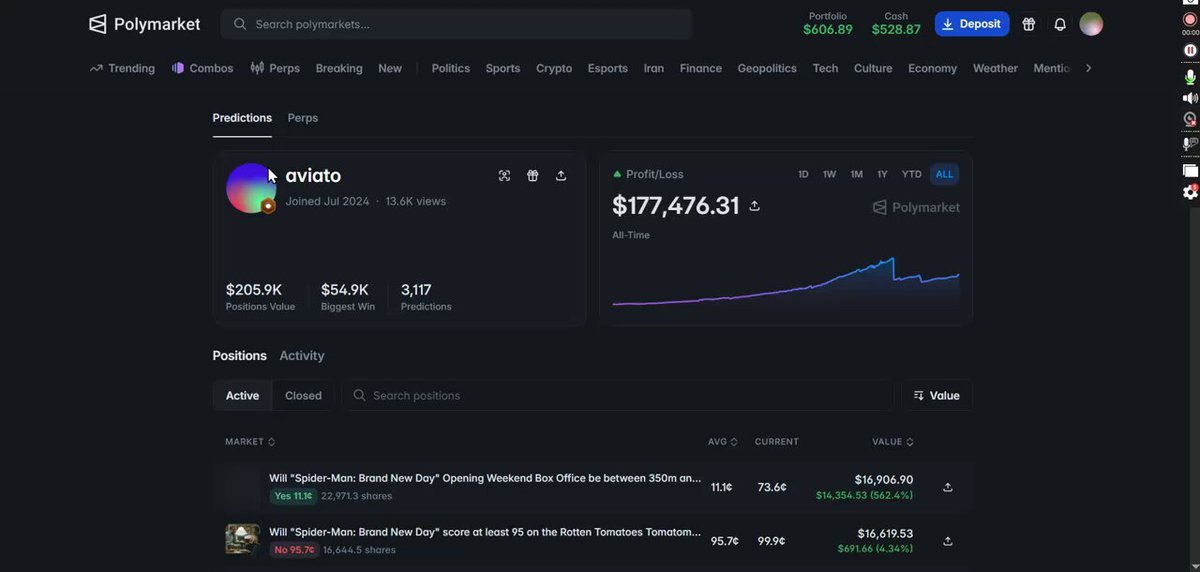The width and height of the screenshot is (1200, 572).
Task: Click the gift icon on aviato profile
Action: pyautogui.click(x=533, y=176)
